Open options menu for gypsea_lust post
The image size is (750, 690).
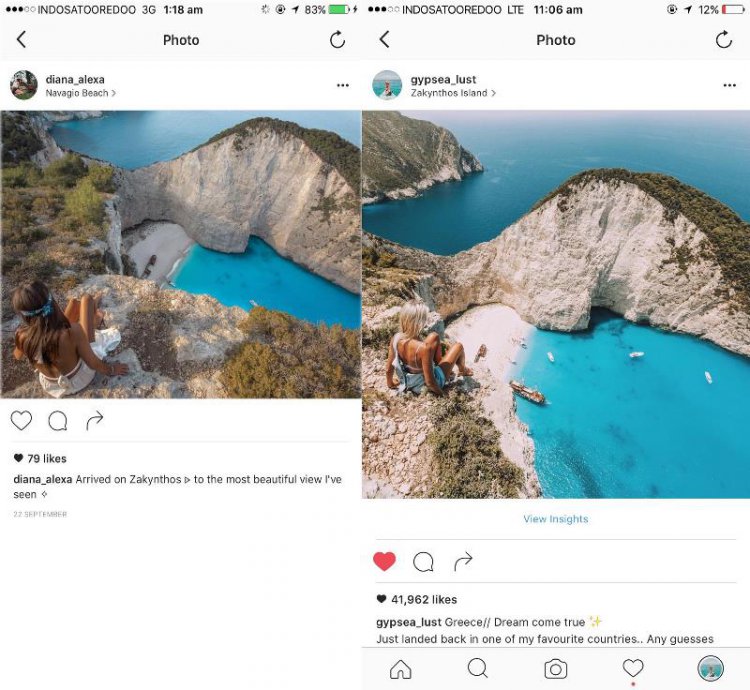click(x=729, y=85)
